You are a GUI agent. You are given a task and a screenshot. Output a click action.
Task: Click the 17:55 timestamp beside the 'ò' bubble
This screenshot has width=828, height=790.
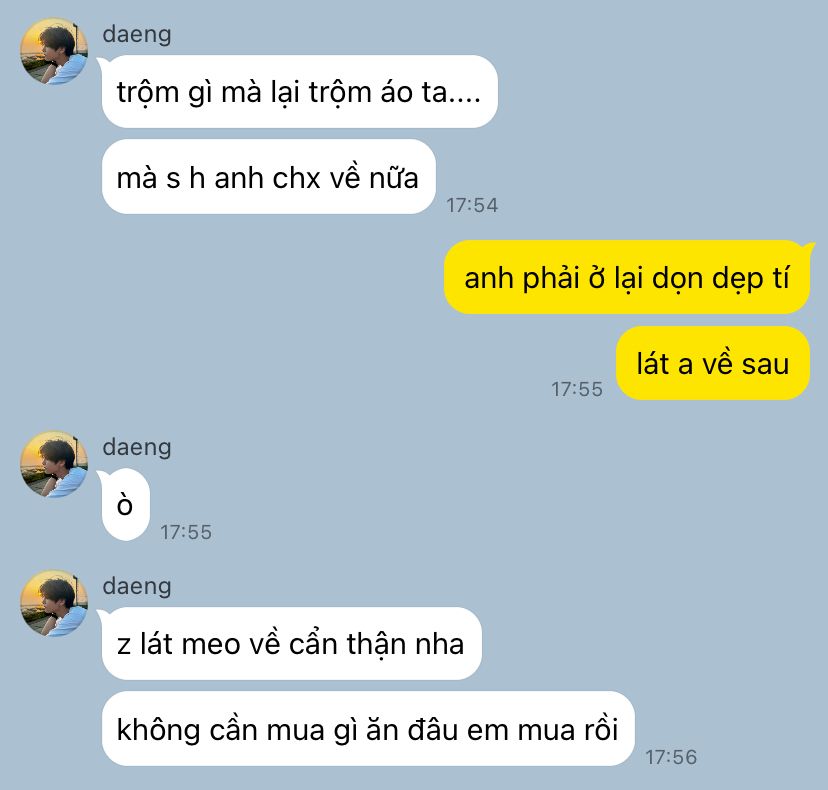(186, 532)
